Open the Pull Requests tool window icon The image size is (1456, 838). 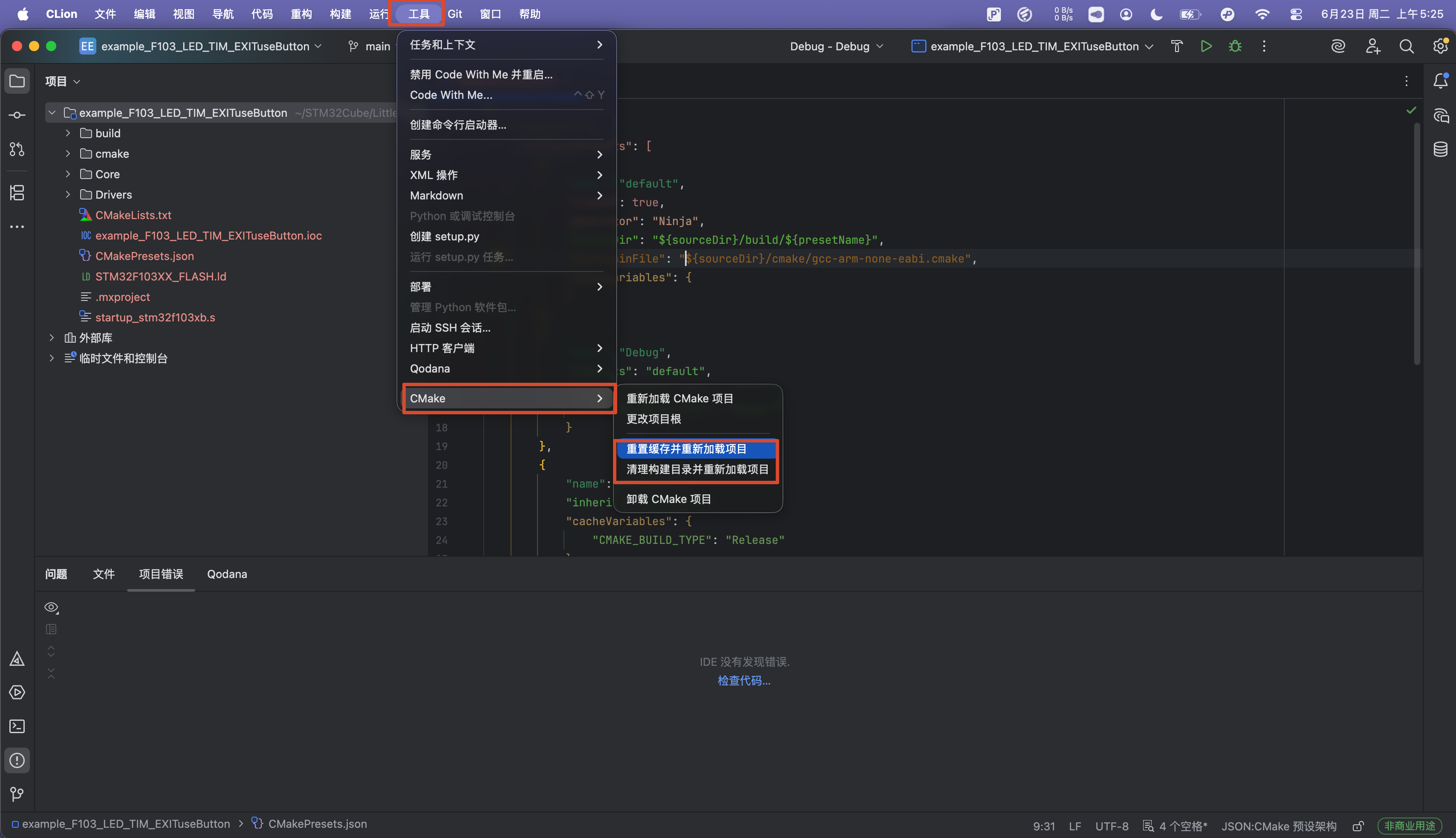(x=17, y=150)
